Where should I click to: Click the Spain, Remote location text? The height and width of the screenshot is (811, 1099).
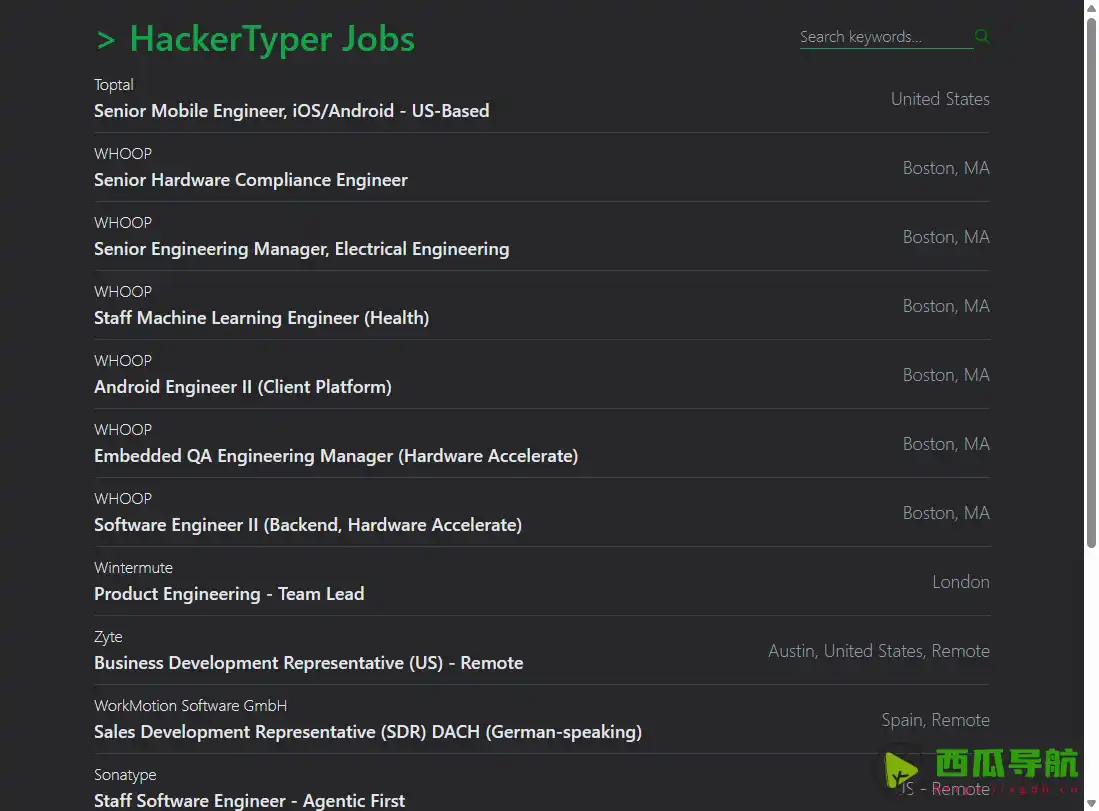click(x=936, y=720)
